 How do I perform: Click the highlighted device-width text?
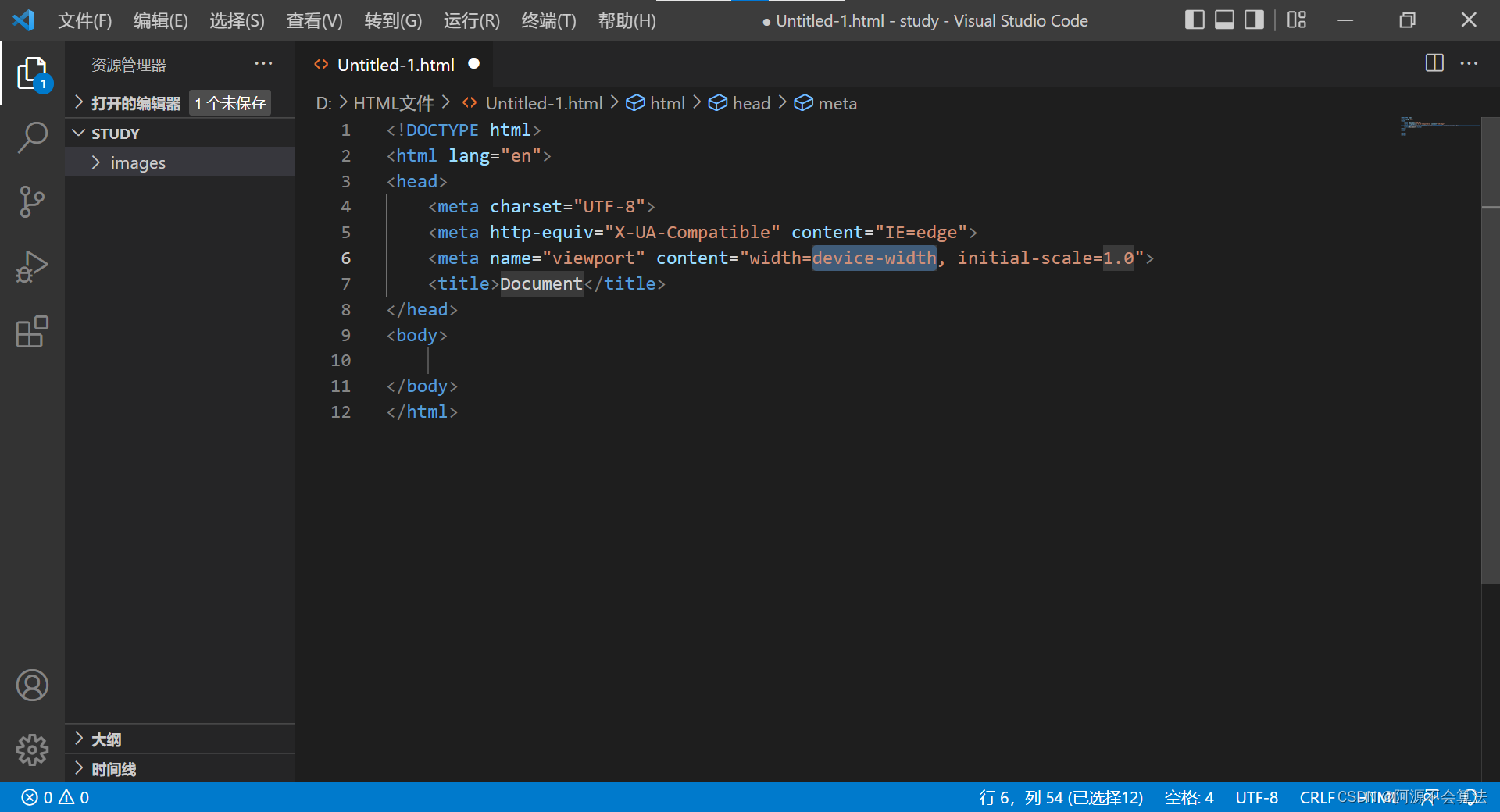tap(874, 258)
